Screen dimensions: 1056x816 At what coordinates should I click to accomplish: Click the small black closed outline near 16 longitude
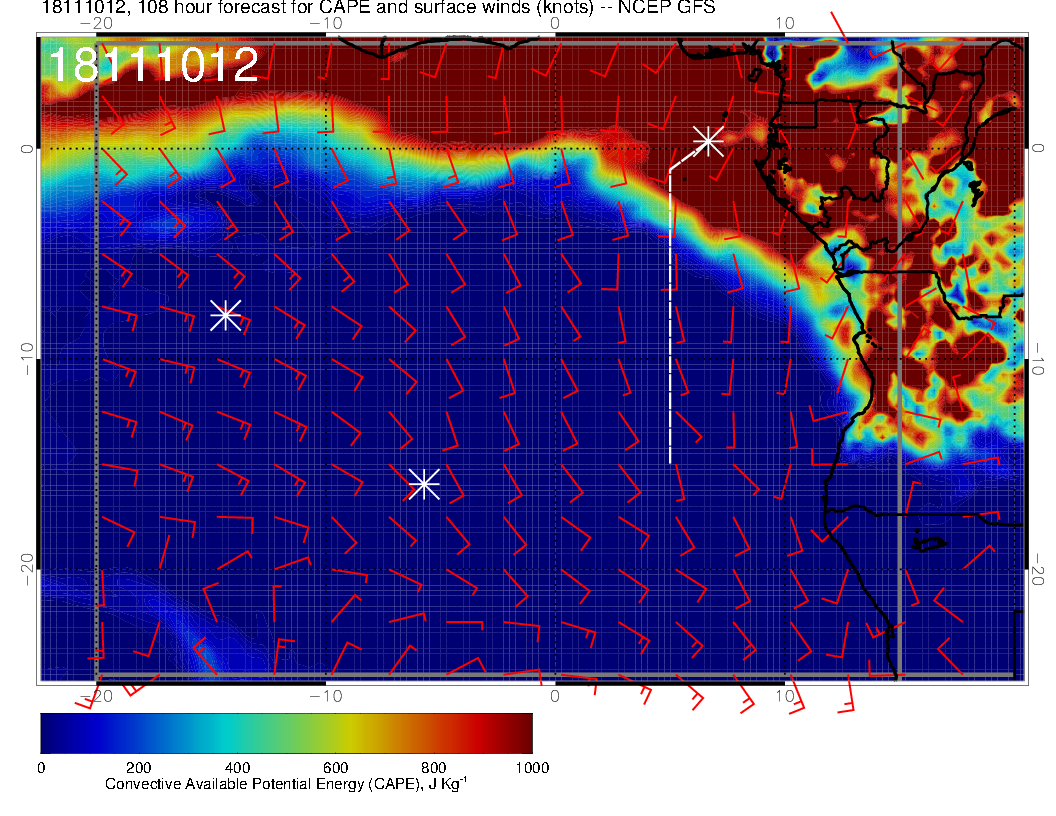pos(929,543)
